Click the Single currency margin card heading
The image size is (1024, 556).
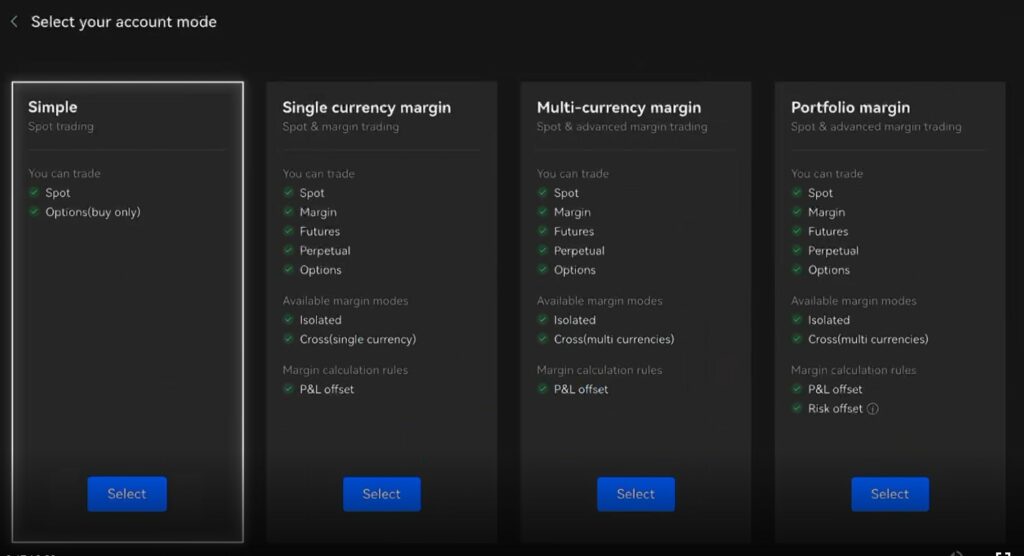coord(366,107)
